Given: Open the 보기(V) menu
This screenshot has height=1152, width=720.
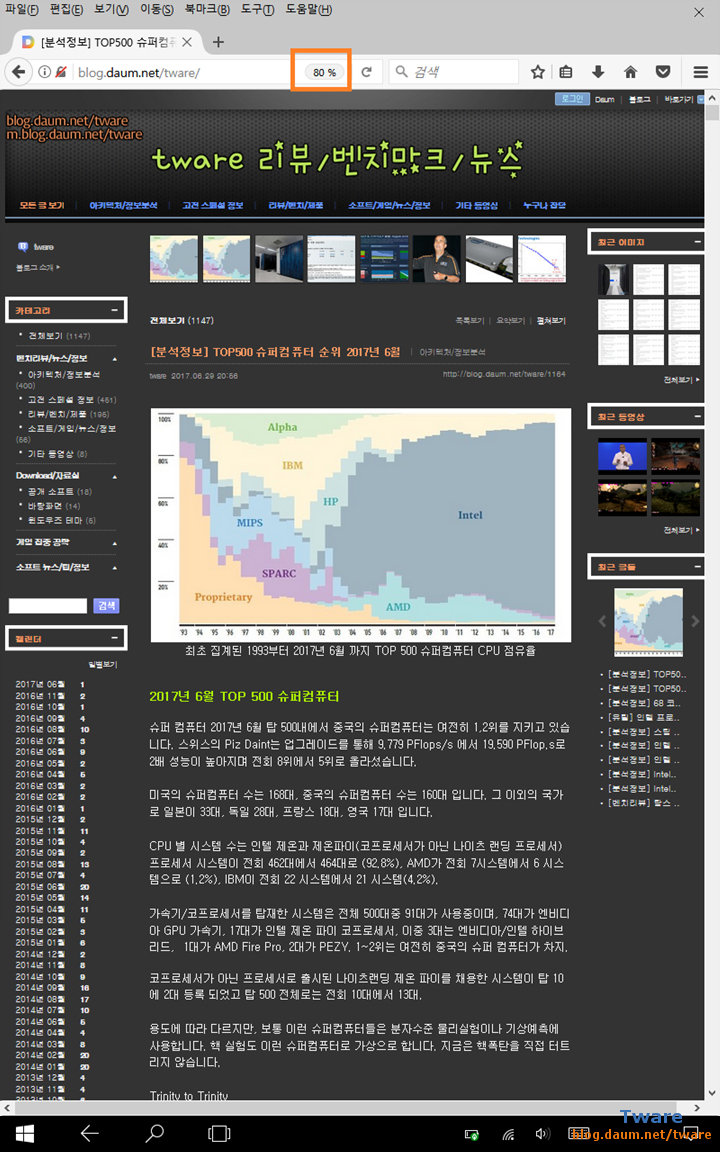Looking at the screenshot, I should click(112, 10).
